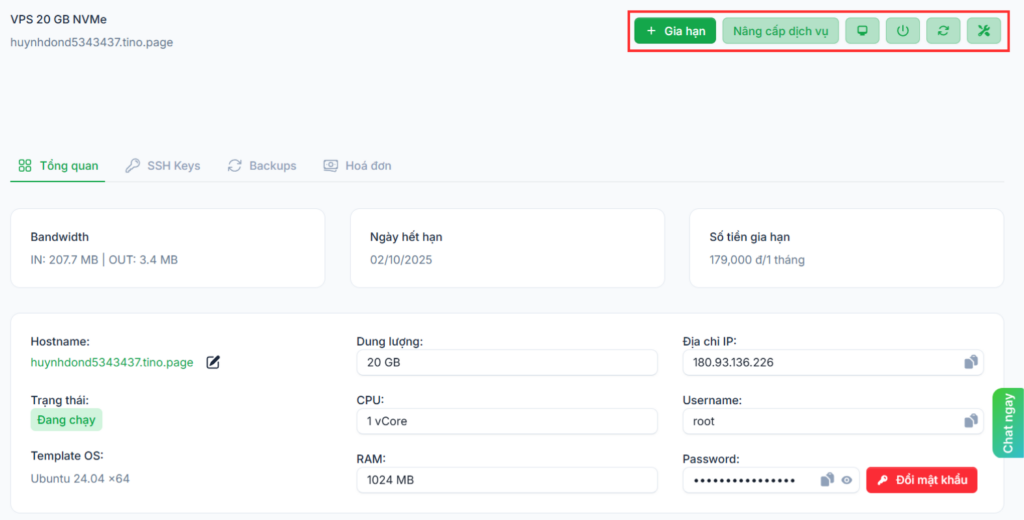
Task: Open the Backups tab
Action: [x=262, y=166]
